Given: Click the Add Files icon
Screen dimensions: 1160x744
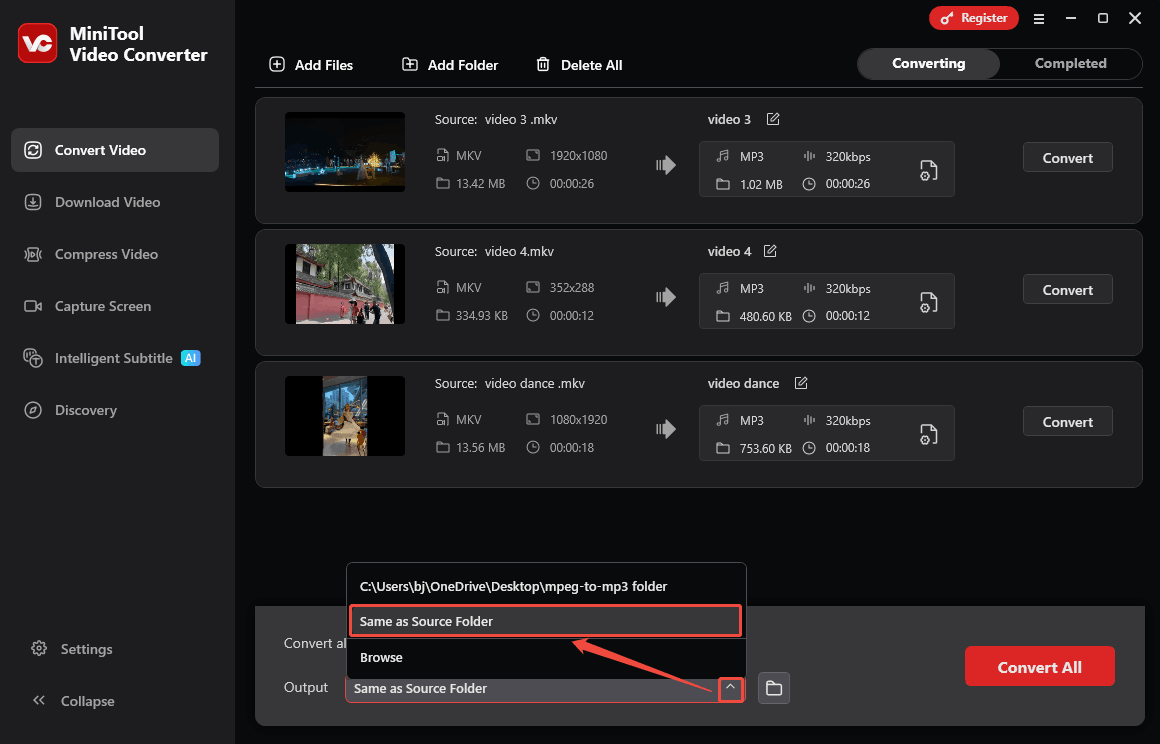Looking at the screenshot, I should point(276,64).
